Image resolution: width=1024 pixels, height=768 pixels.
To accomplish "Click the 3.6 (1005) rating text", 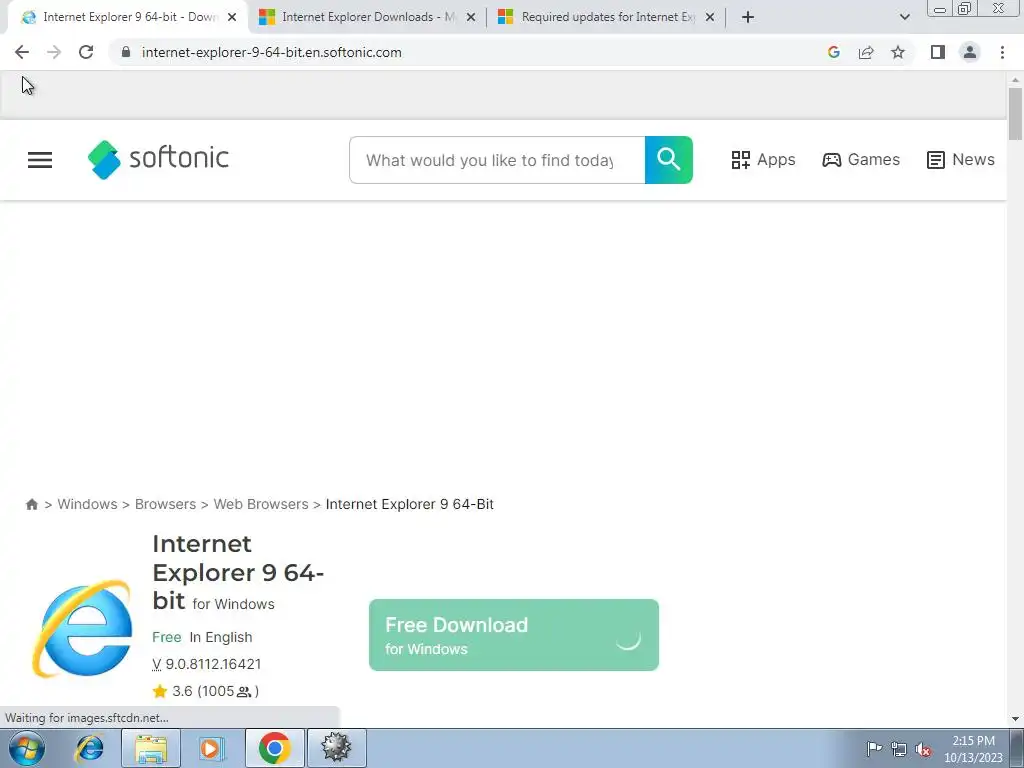I will click(216, 691).
